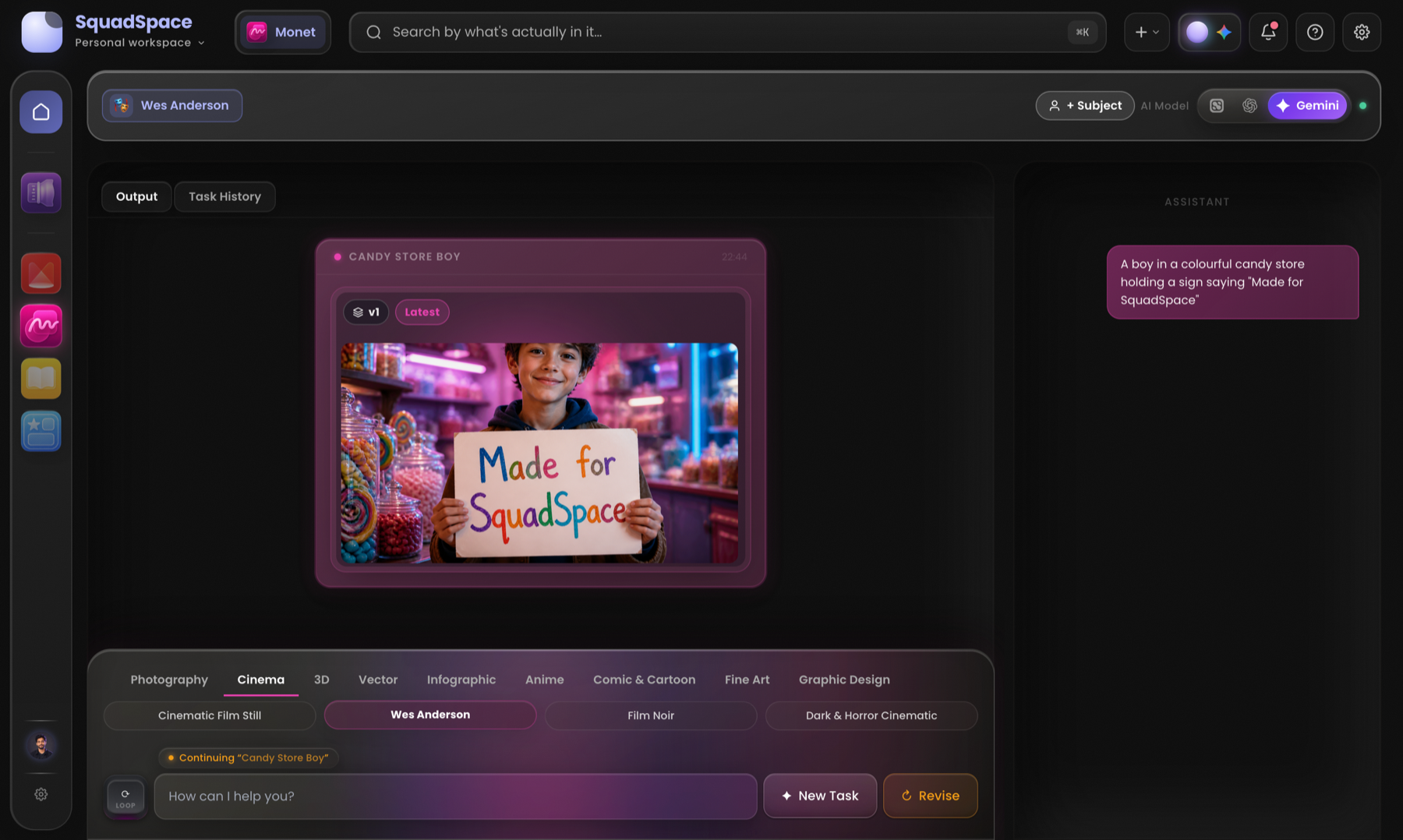This screenshot has width=1403, height=840.
Task: Expand the Personal workspace switcher
Action: (x=140, y=43)
